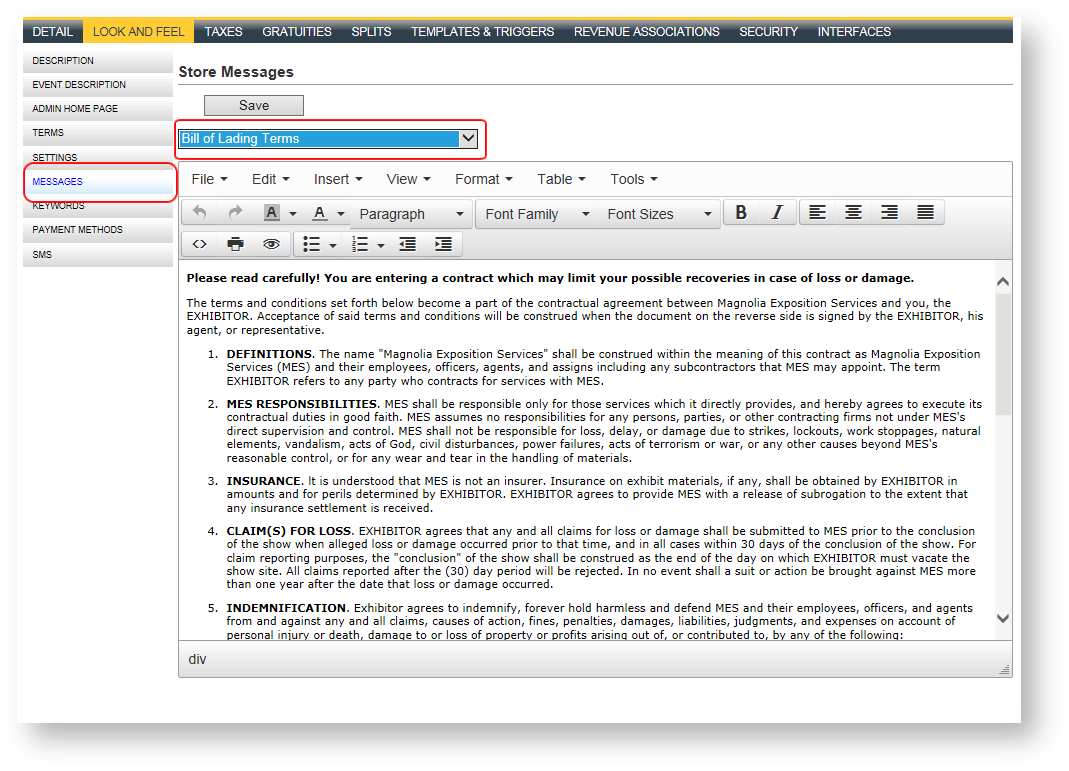Click the Save button
1069x771 pixels.
click(x=253, y=105)
